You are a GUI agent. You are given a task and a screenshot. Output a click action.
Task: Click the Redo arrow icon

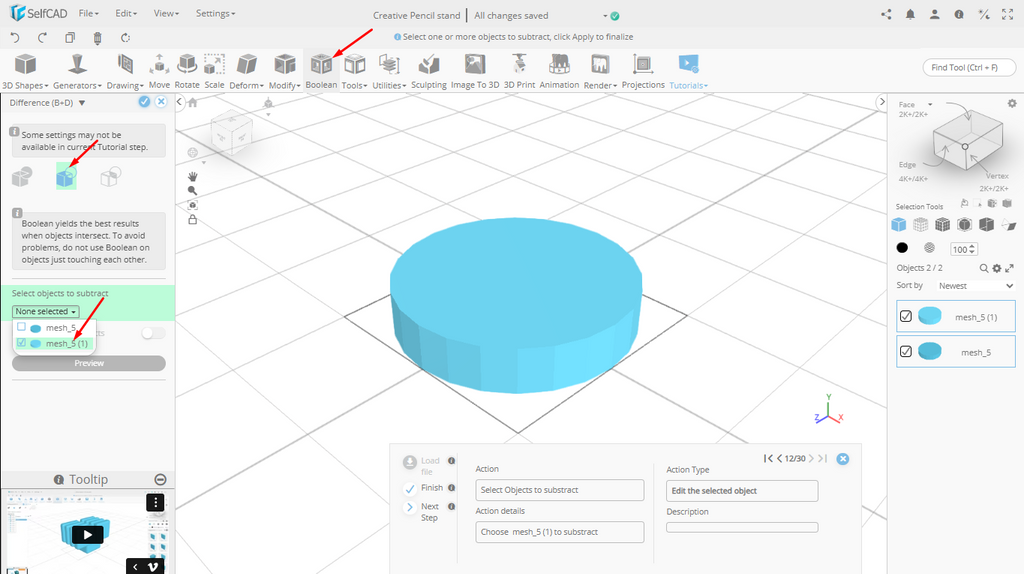42,38
